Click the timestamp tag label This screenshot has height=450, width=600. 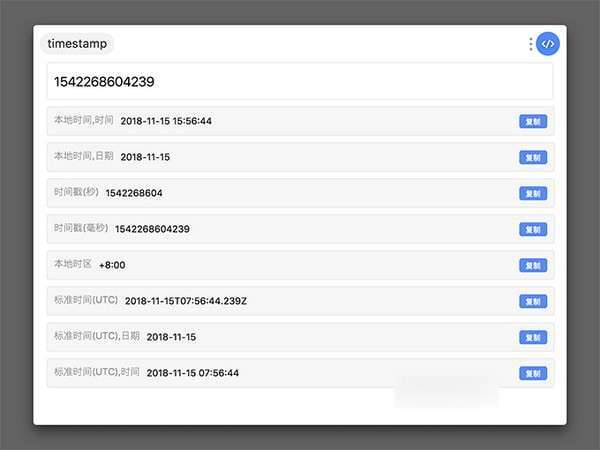77,44
